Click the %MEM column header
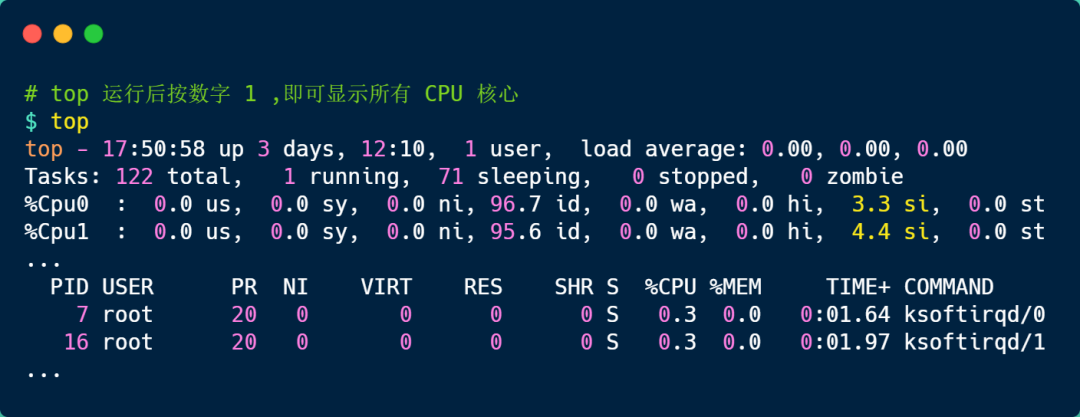The image size is (1080, 417). 736,287
